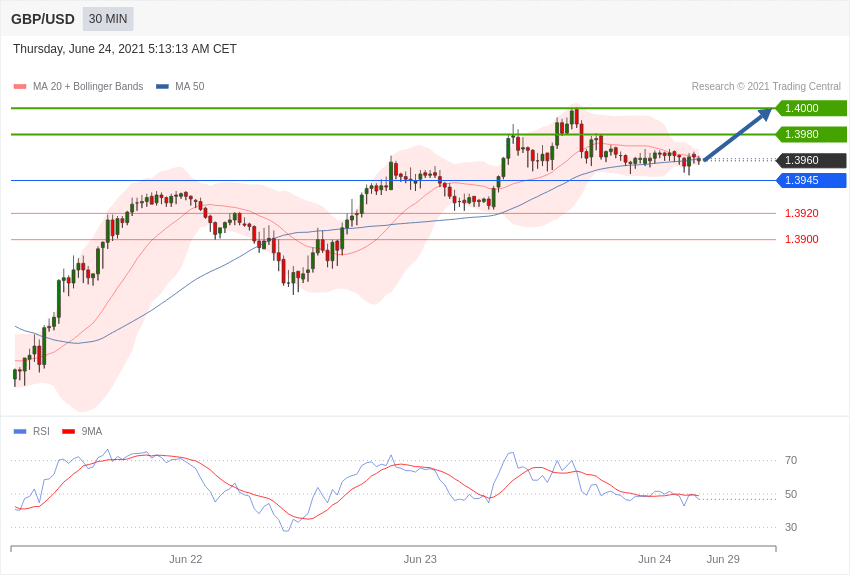Click the red 1.3920 support label
Screen dimensions: 850x576
[x=802, y=213]
